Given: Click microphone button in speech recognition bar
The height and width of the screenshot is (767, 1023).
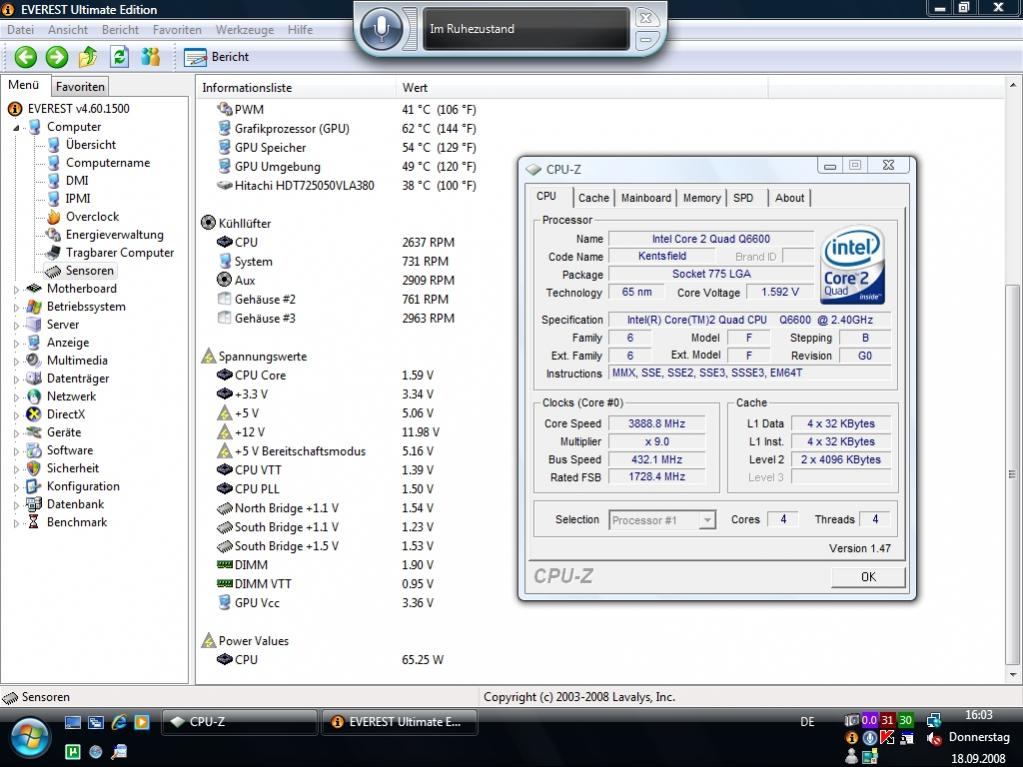Looking at the screenshot, I should pos(381,29).
